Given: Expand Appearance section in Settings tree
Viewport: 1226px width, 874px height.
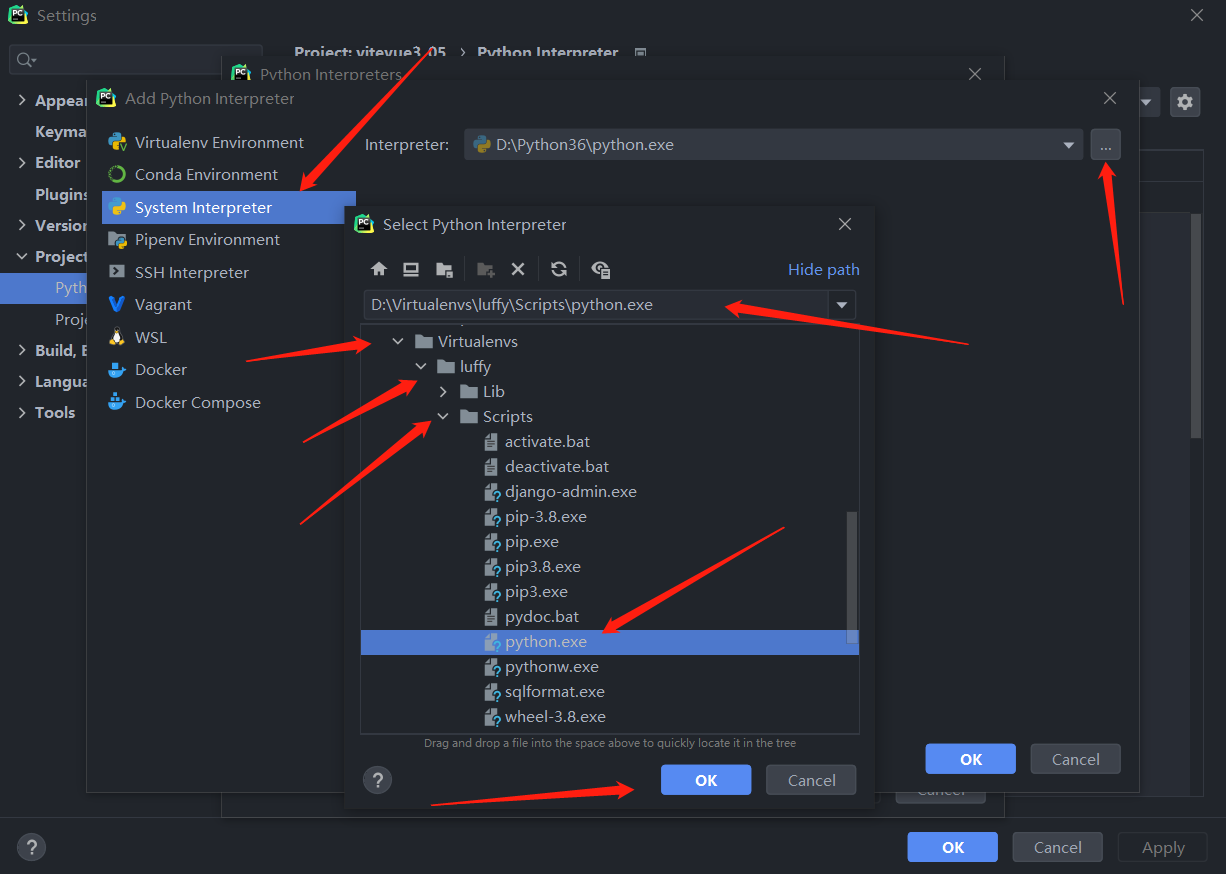Looking at the screenshot, I should pos(22,100).
